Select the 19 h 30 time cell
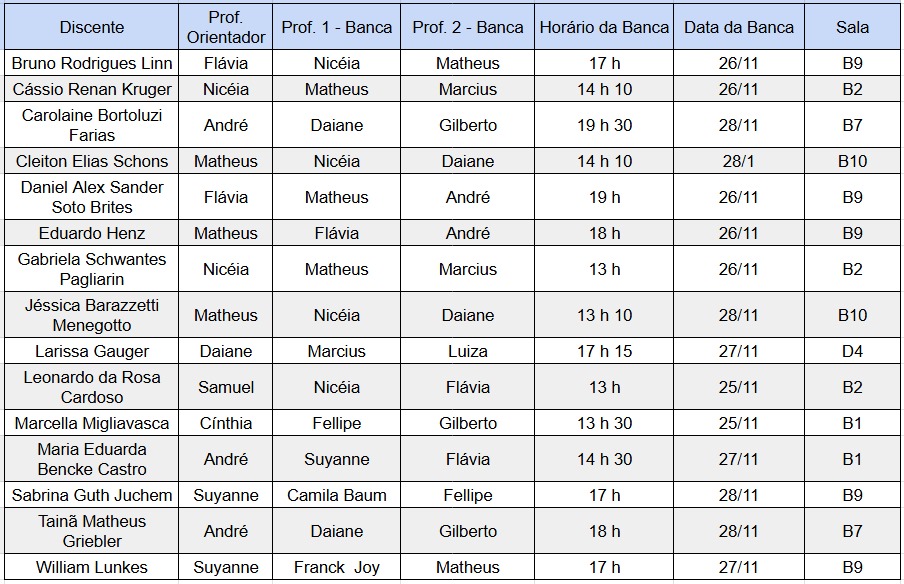This screenshot has height=584, width=904. (x=604, y=126)
